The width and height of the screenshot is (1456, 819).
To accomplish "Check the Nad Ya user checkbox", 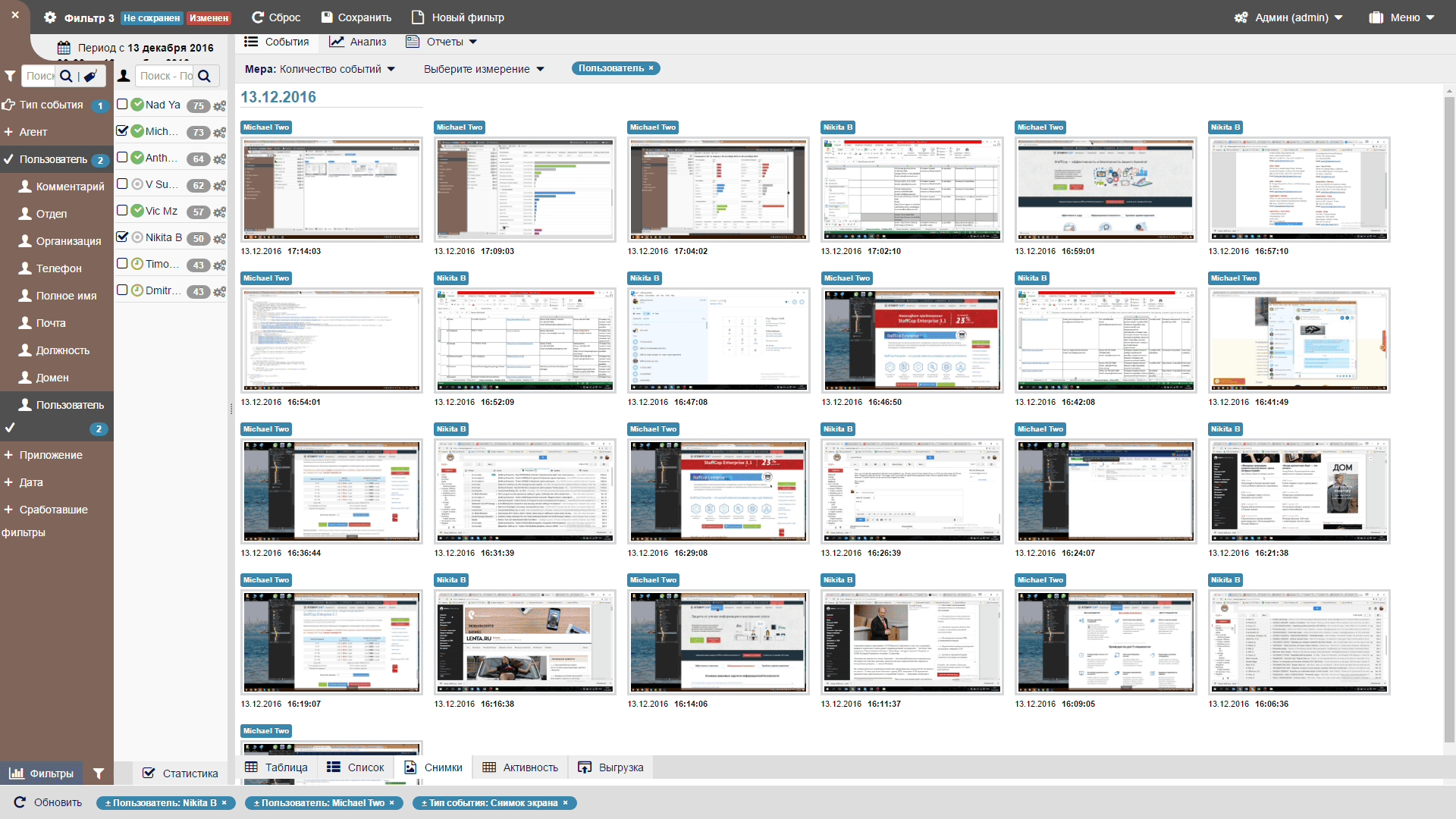I will coord(122,104).
